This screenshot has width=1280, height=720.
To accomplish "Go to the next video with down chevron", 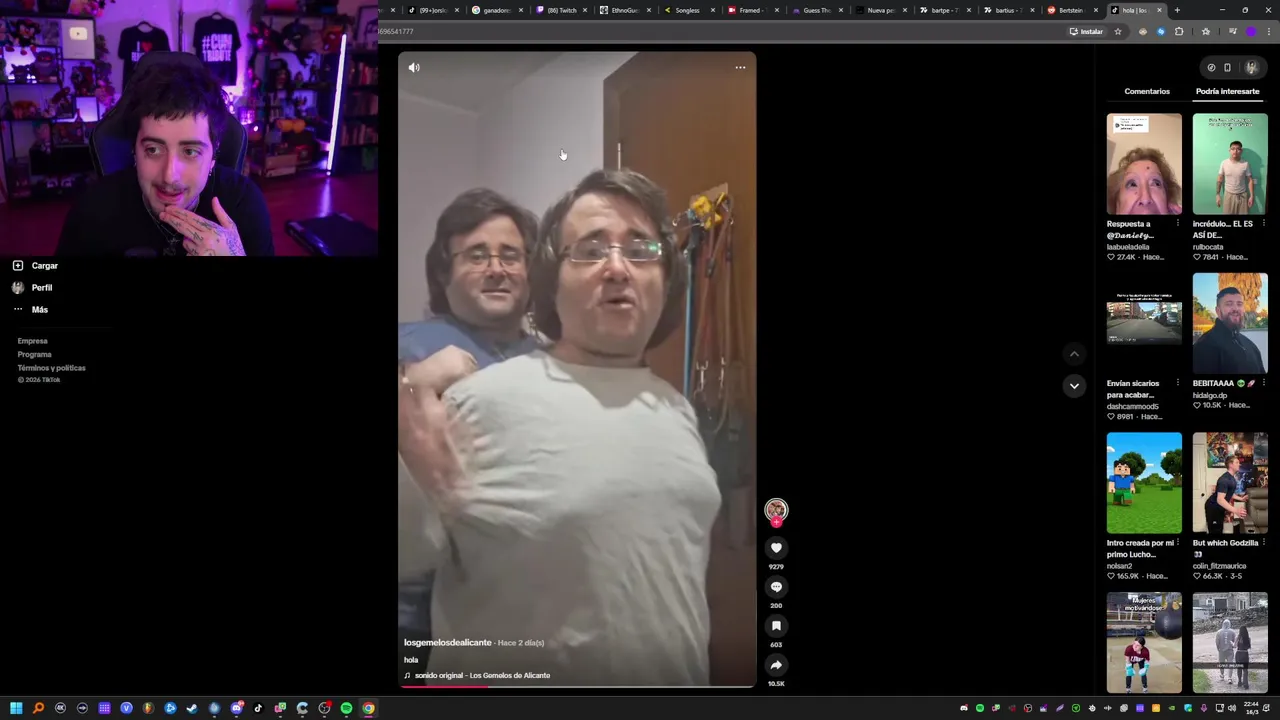I will click(x=1074, y=386).
